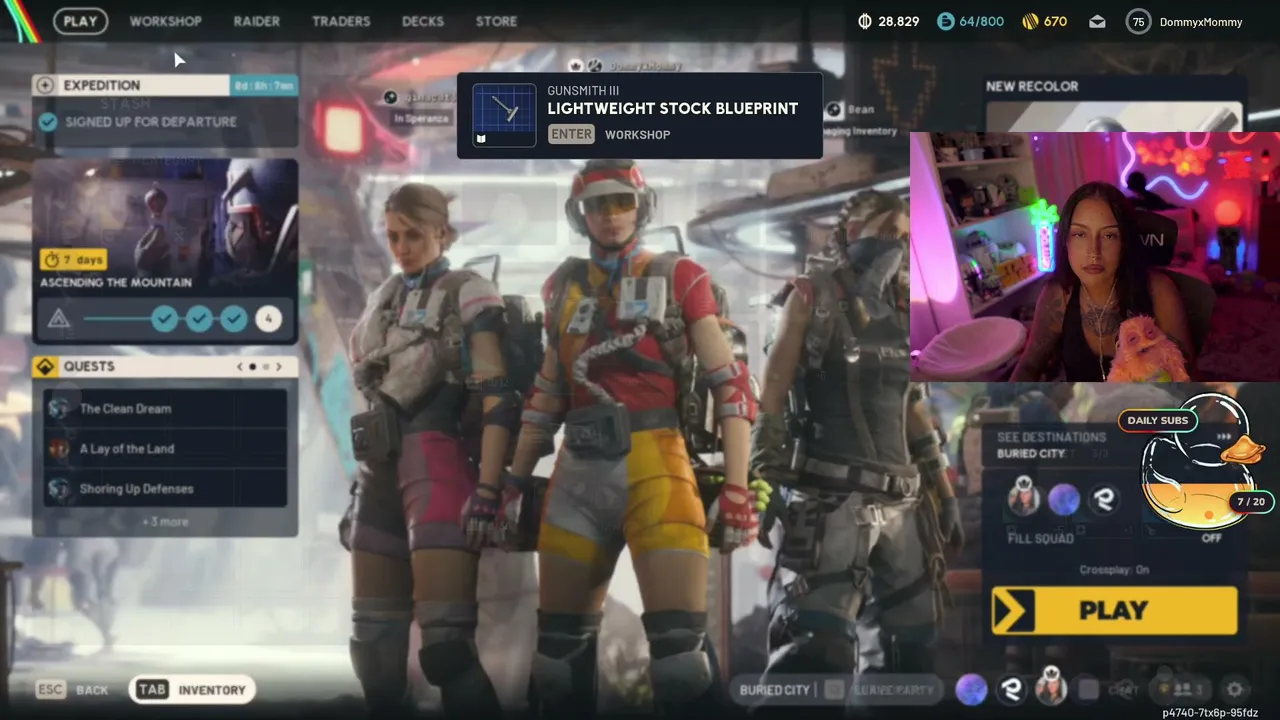Select the second Quests page dot

(266, 367)
